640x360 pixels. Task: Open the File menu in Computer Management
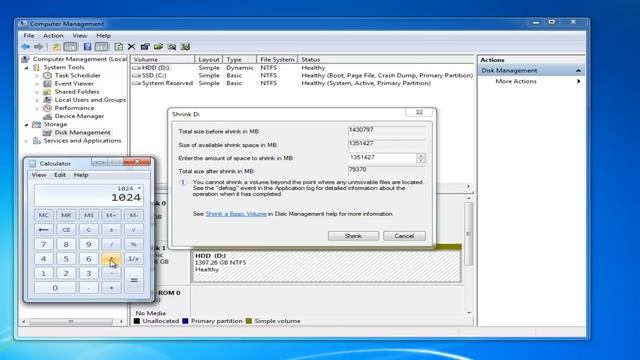[29, 36]
